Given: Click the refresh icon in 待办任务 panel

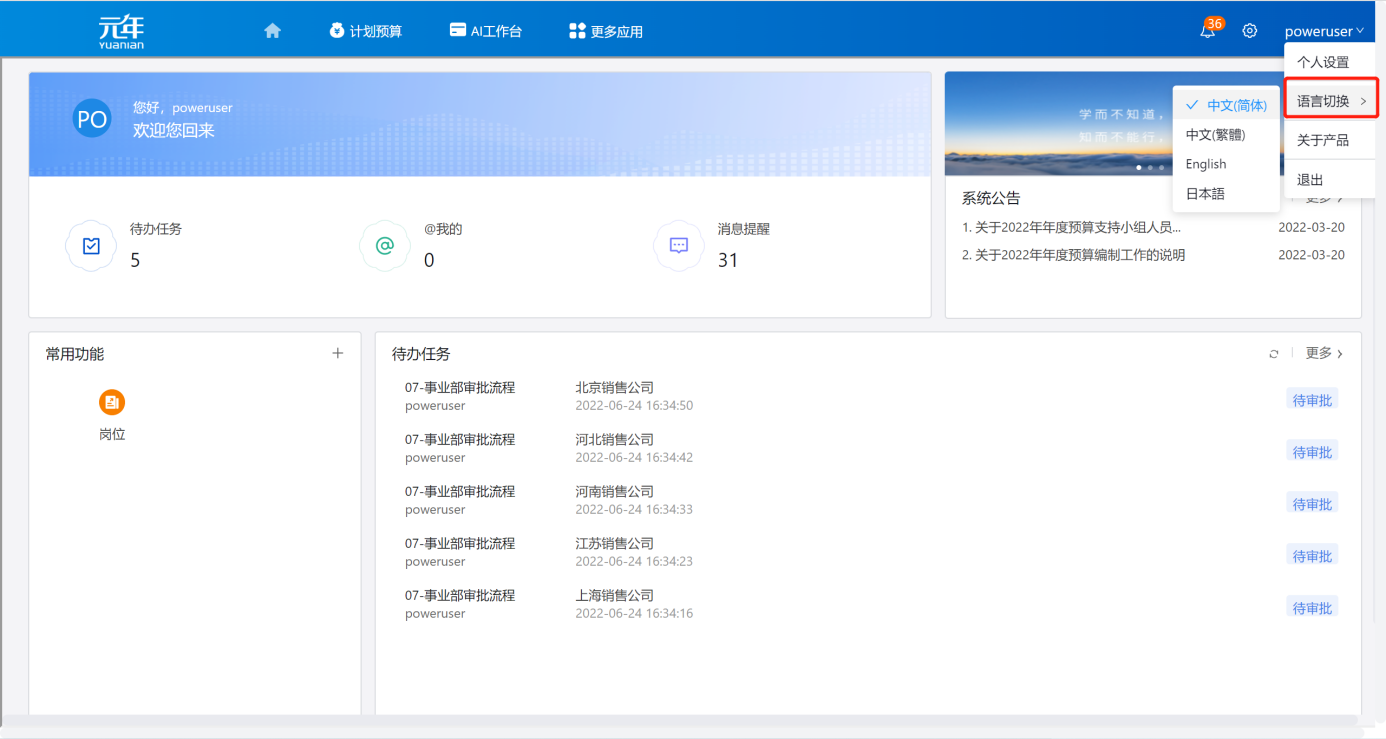Looking at the screenshot, I should coord(1274,353).
